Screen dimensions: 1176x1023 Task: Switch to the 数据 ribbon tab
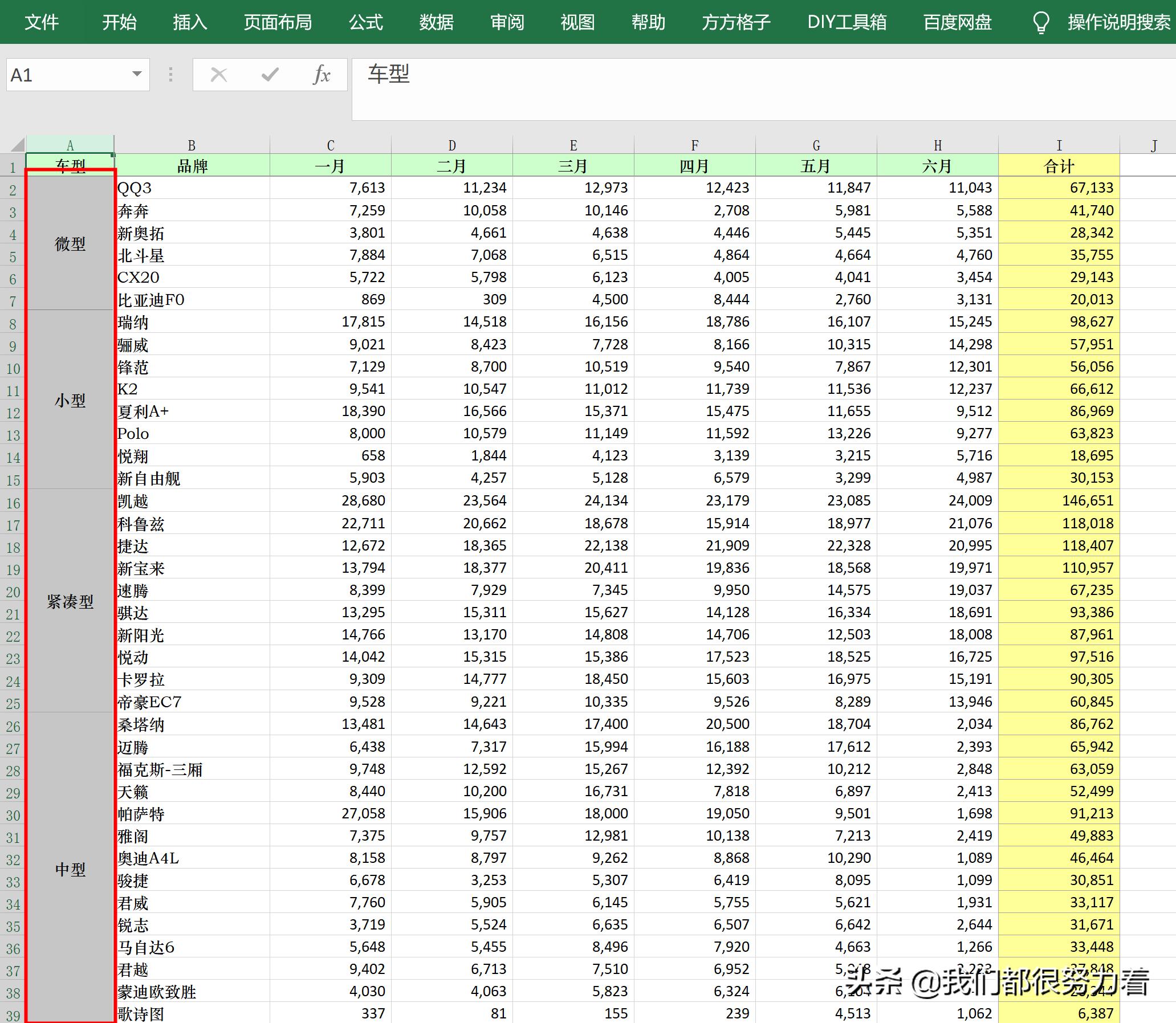[436, 22]
